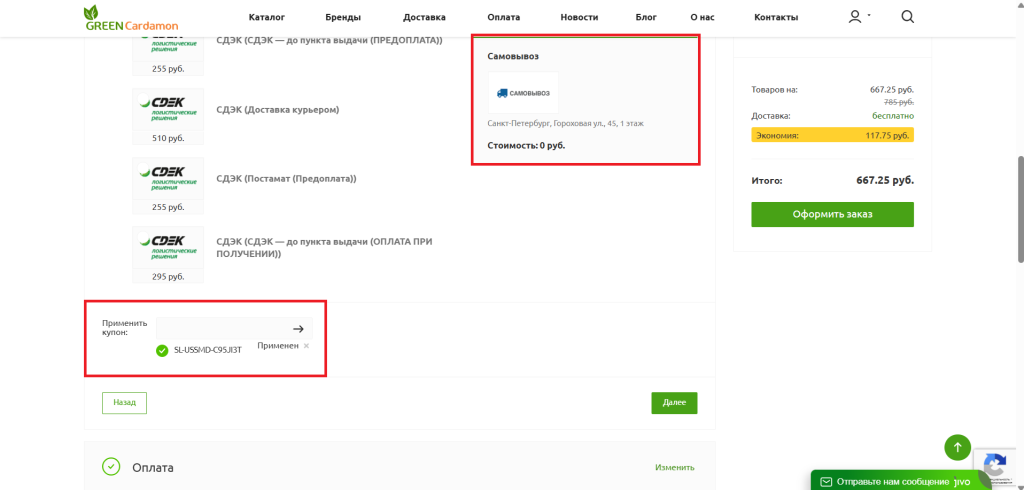The image size is (1024, 490).
Task: Open the user account icon
Action: coord(855,18)
